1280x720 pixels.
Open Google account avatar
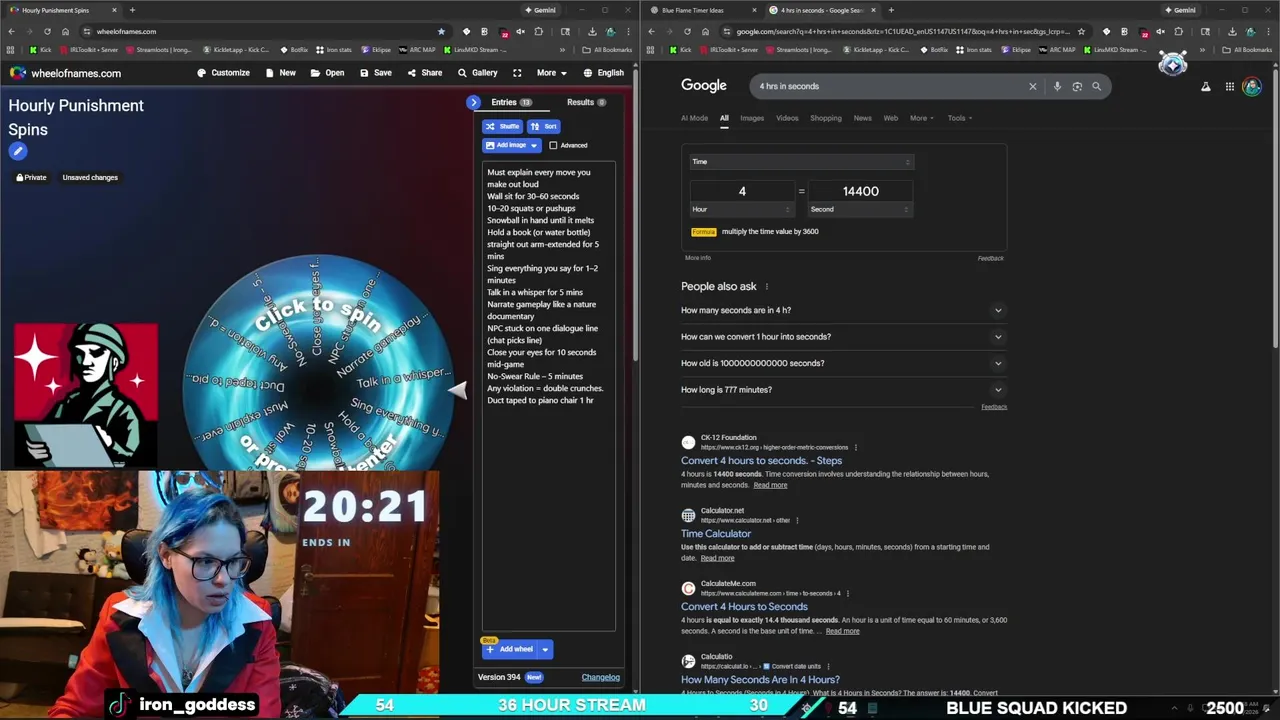point(1252,86)
